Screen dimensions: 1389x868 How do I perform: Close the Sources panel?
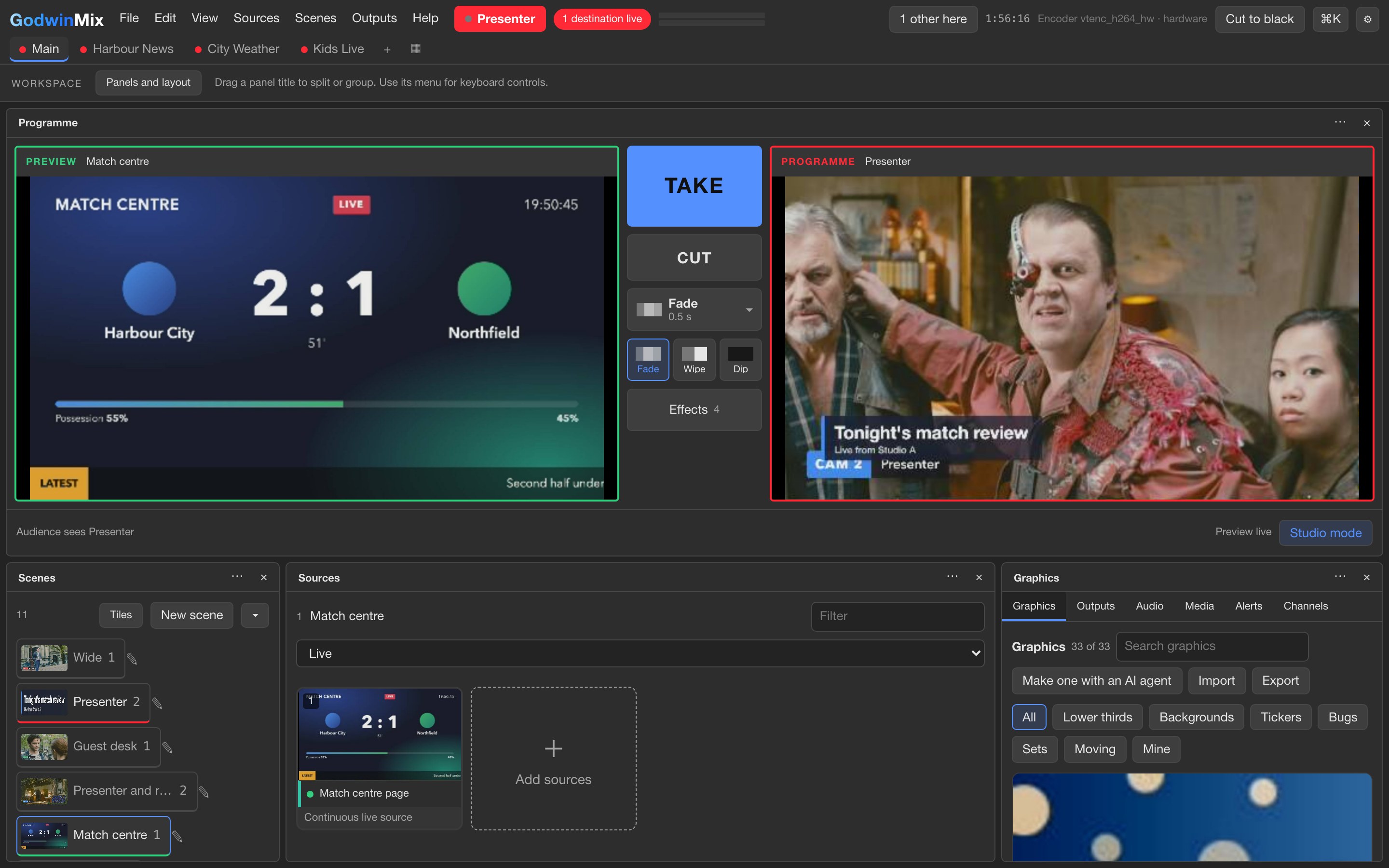point(979,578)
